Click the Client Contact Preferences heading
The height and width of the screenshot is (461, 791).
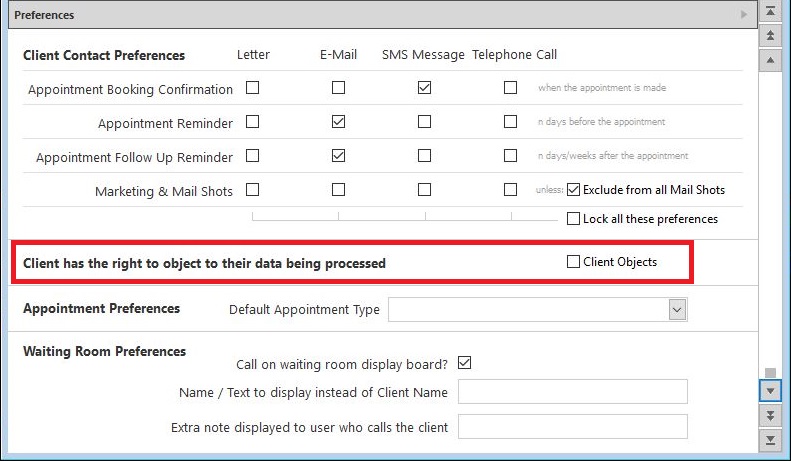point(104,55)
